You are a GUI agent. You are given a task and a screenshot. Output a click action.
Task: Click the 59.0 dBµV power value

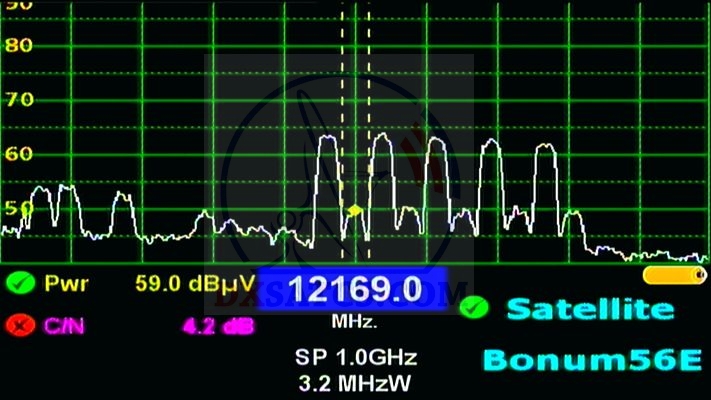(x=195, y=283)
